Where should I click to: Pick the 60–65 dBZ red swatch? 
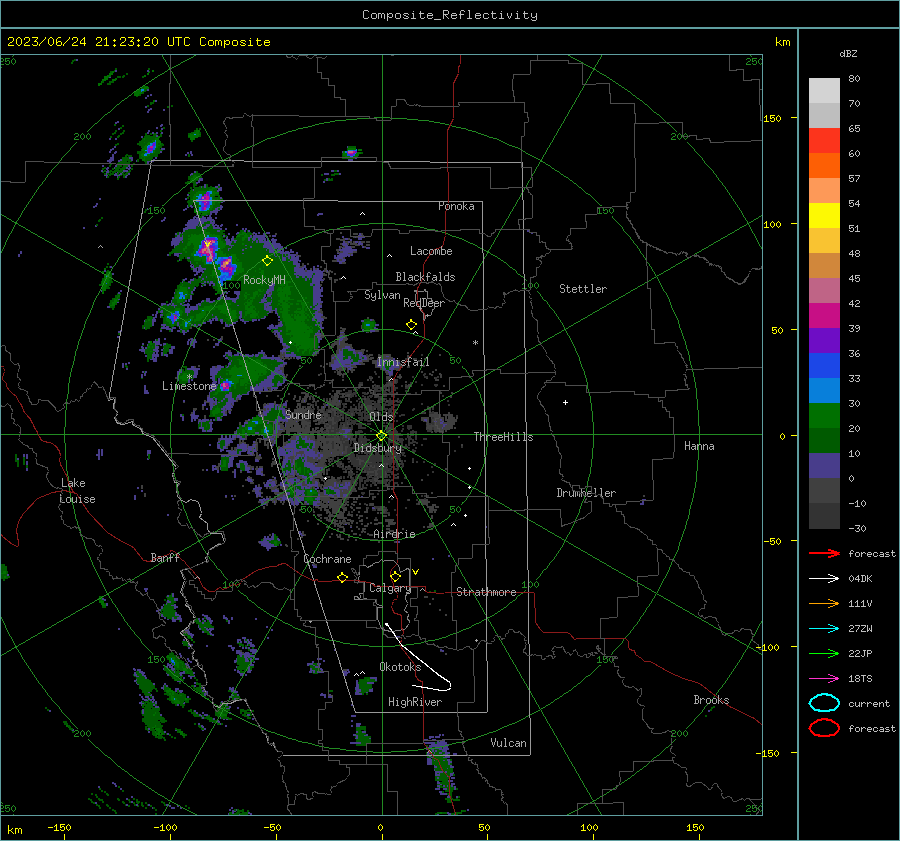tap(824, 141)
